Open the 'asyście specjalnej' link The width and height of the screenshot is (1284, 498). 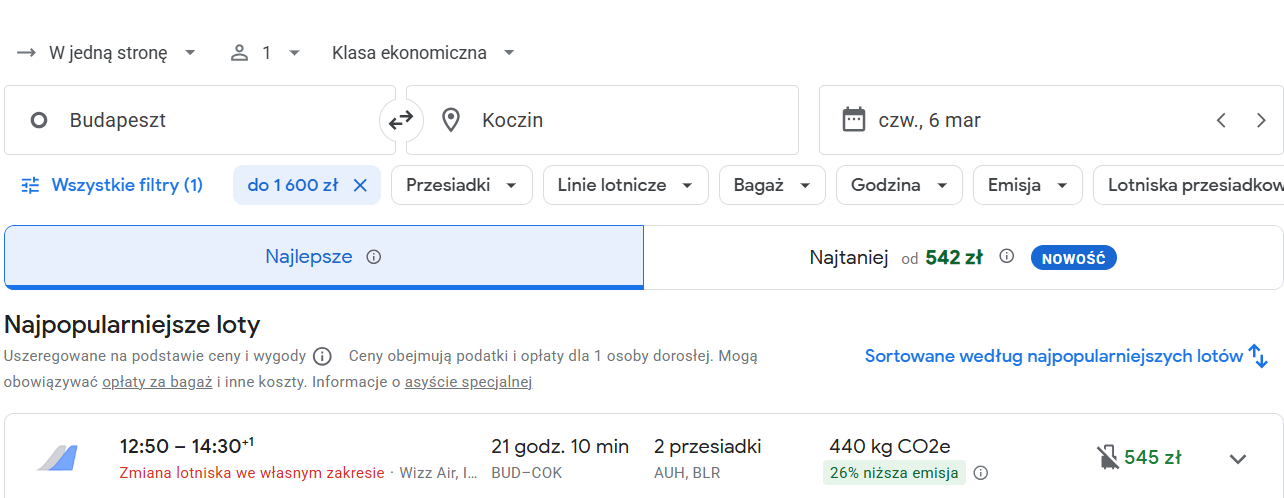pyautogui.click(x=468, y=382)
